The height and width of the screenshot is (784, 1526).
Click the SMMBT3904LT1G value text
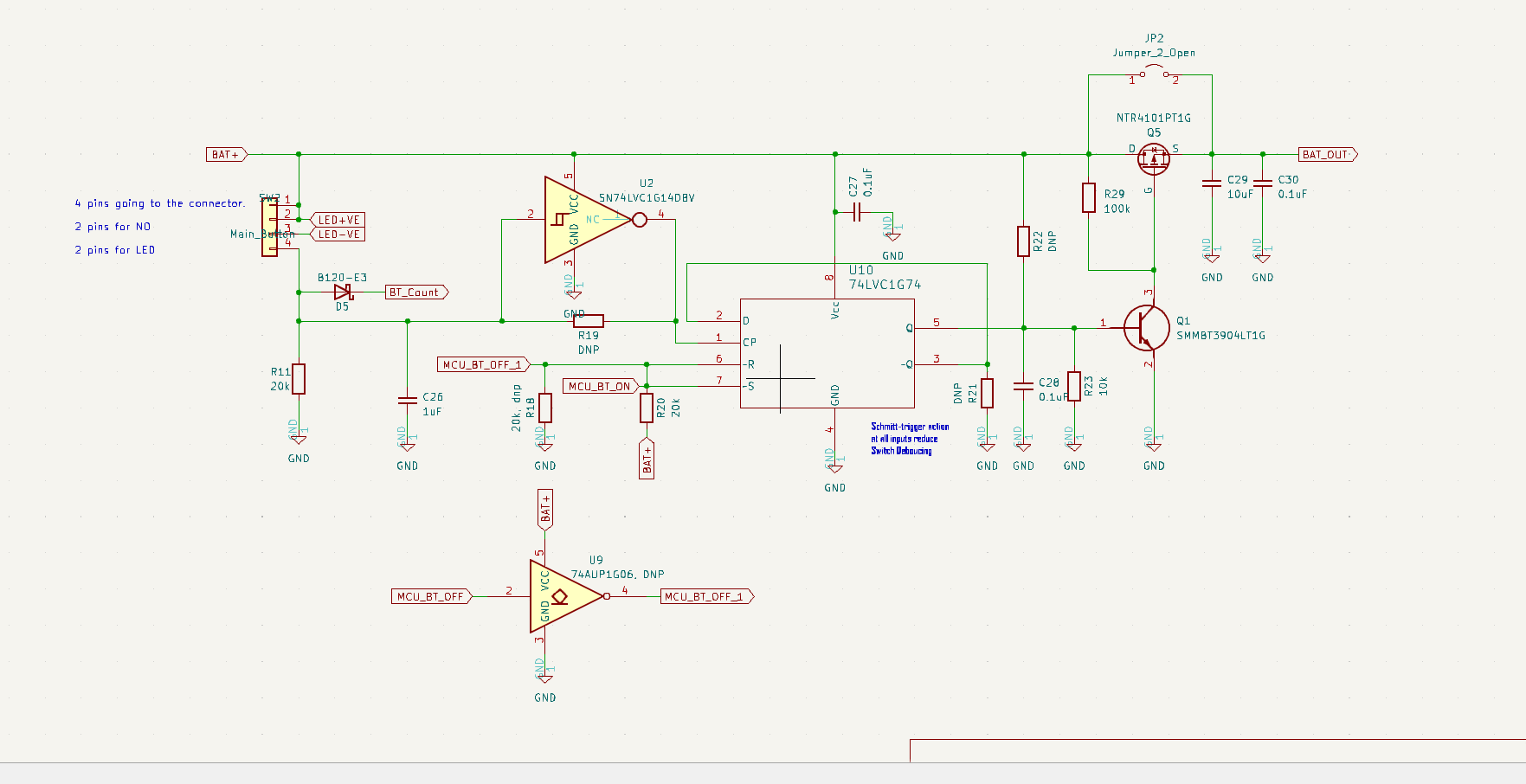(1220, 336)
